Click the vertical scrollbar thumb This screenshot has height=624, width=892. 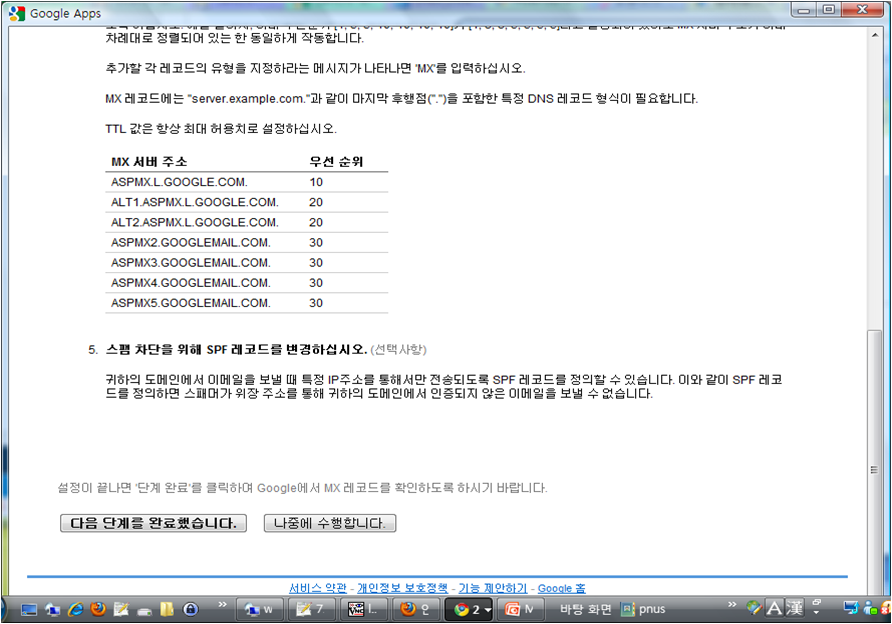(874, 462)
